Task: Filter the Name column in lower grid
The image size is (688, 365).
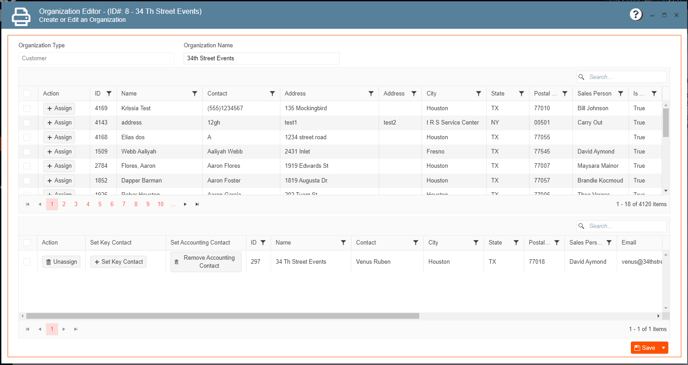Action: click(x=343, y=242)
